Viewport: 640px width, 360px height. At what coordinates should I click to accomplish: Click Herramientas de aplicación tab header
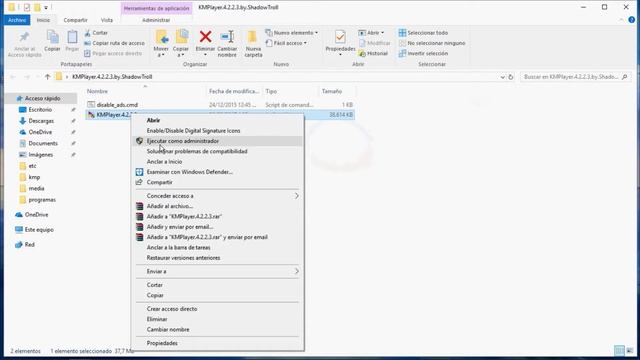[x=157, y=8]
